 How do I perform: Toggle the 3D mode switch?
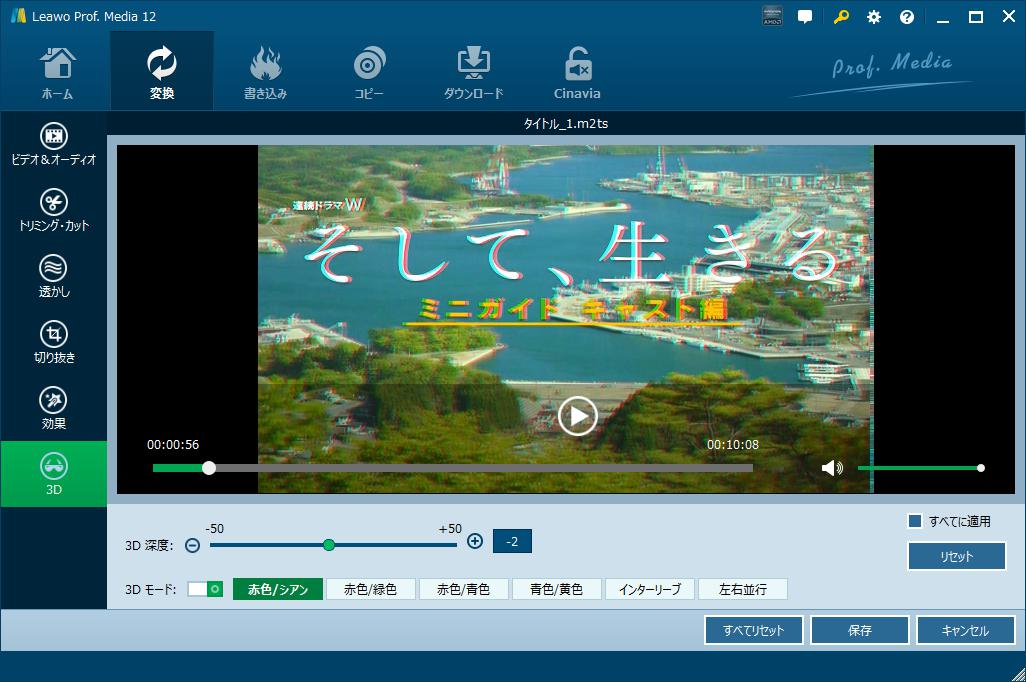(x=205, y=589)
